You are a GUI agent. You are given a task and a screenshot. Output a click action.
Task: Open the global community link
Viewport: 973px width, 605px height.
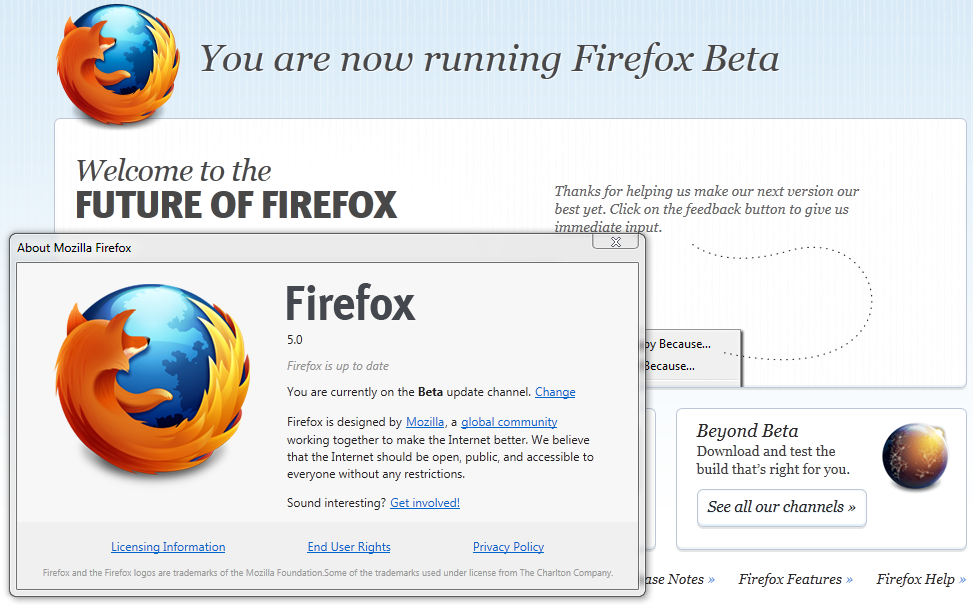(509, 422)
